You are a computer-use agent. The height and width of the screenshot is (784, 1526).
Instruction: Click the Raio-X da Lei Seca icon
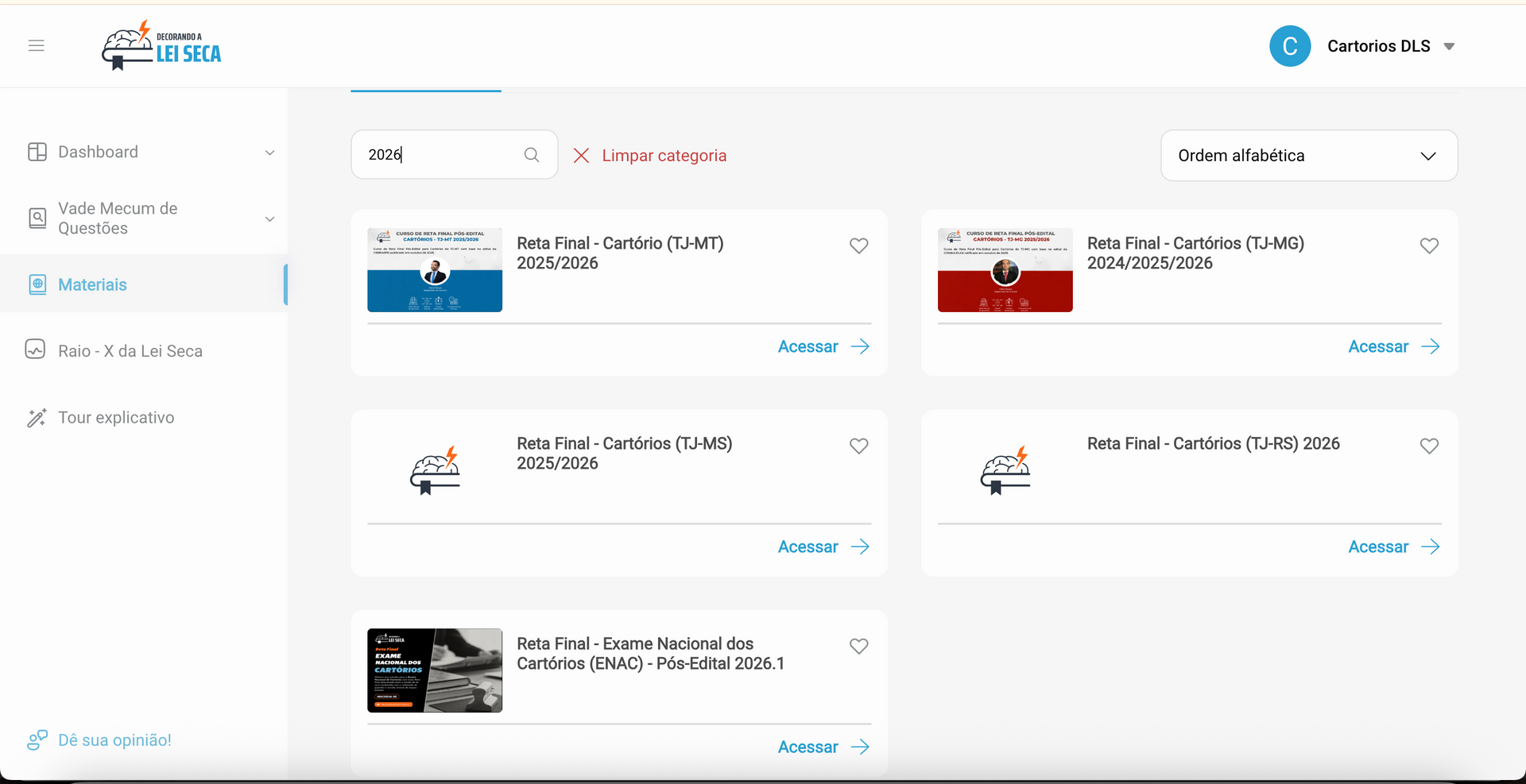click(36, 350)
